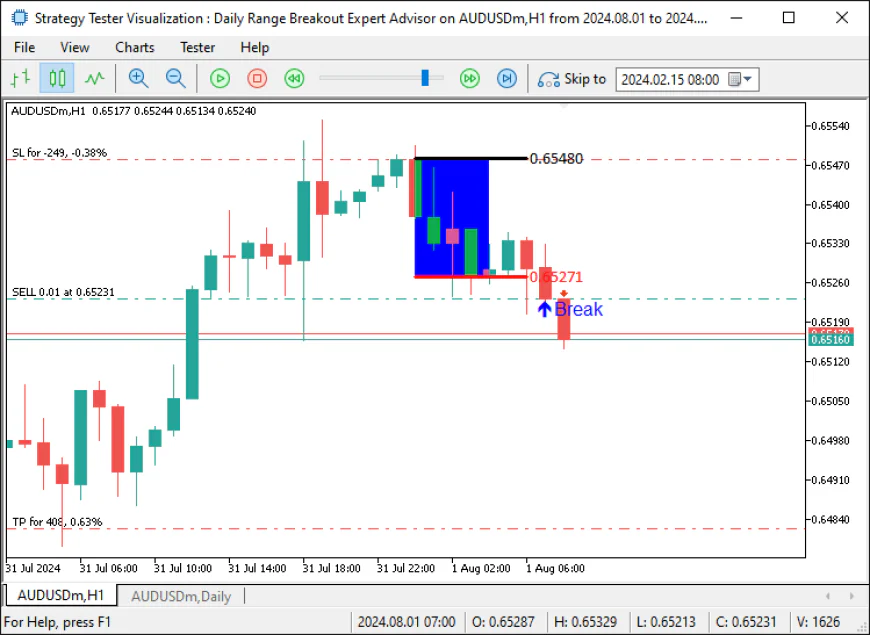The height and width of the screenshot is (635, 870).
Task: Click the 2024.08.01 07:00 time display
Action: coord(407,621)
